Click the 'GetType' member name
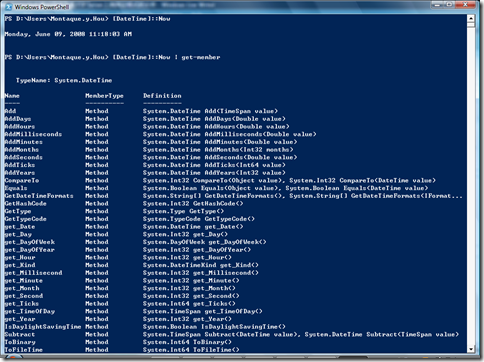This screenshot has height=362, width=484. click(18, 211)
